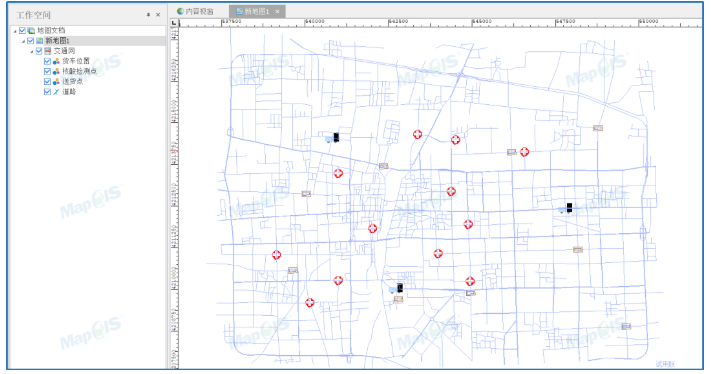Click the 交通网 group layer icon
The height and width of the screenshot is (374, 711).
pyautogui.click(x=48, y=51)
